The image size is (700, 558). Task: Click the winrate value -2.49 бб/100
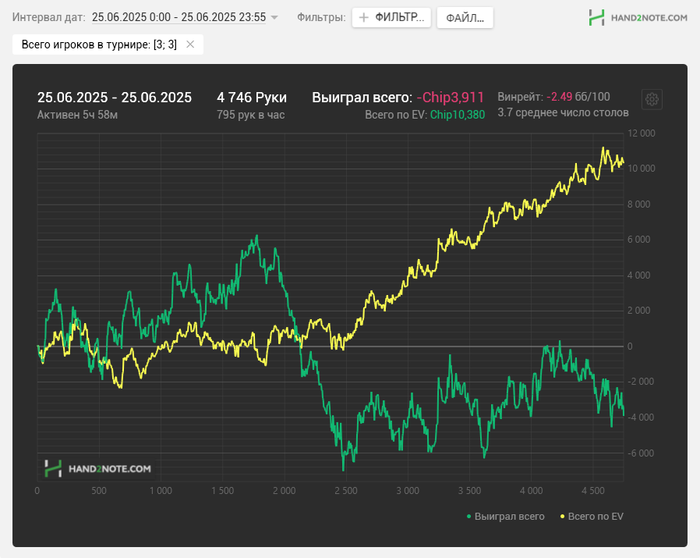578,96
